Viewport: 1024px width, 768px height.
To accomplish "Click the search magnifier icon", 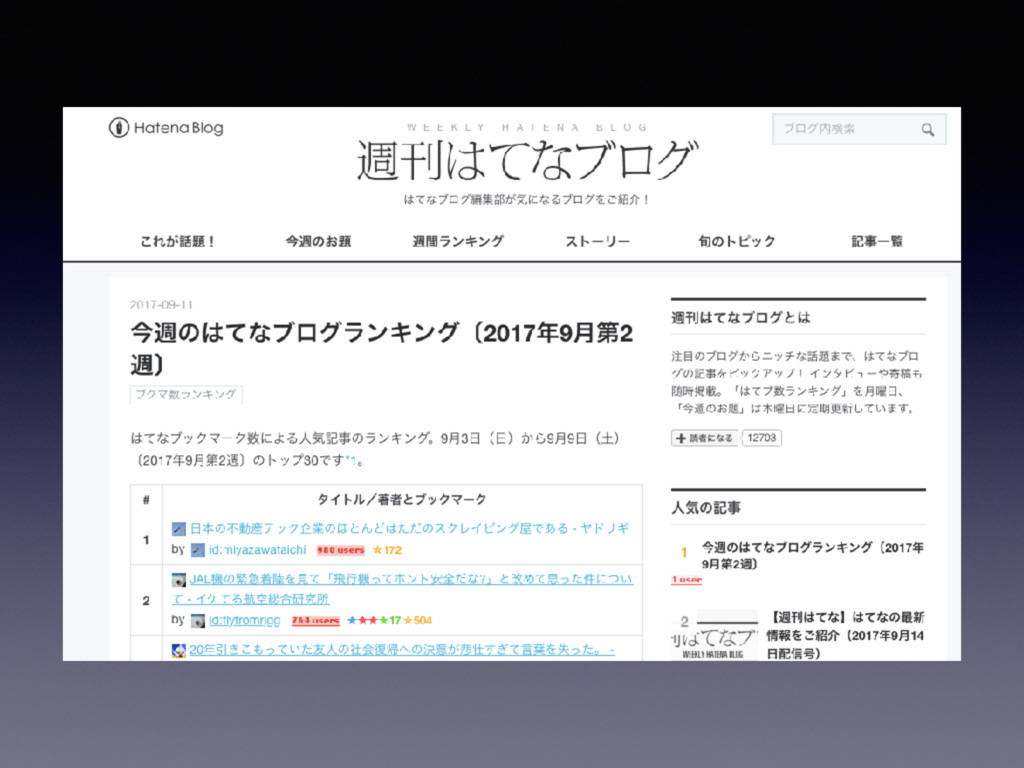I will pyautogui.click(x=927, y=129).
